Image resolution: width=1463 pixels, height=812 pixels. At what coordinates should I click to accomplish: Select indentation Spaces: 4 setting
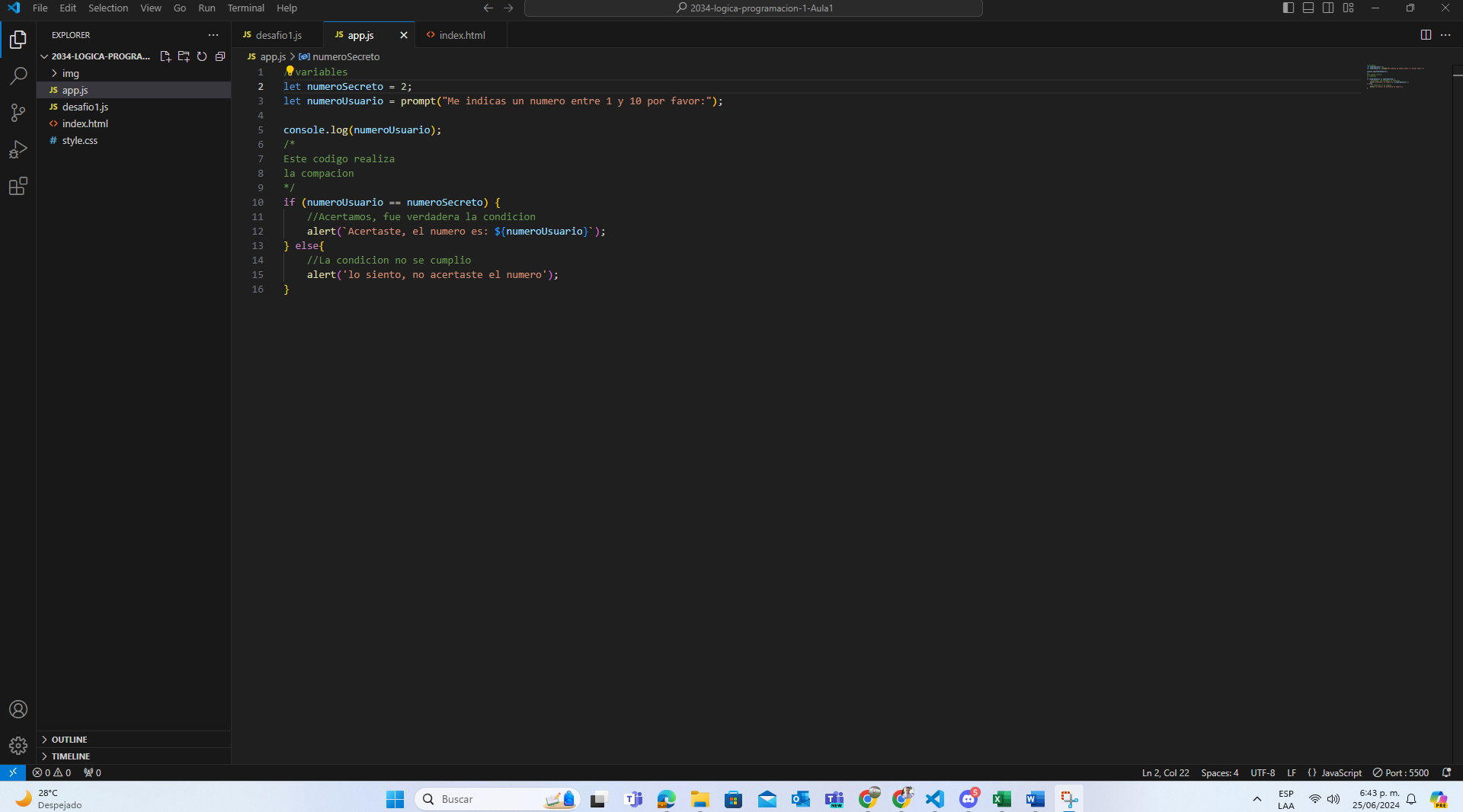point(1219,772)
